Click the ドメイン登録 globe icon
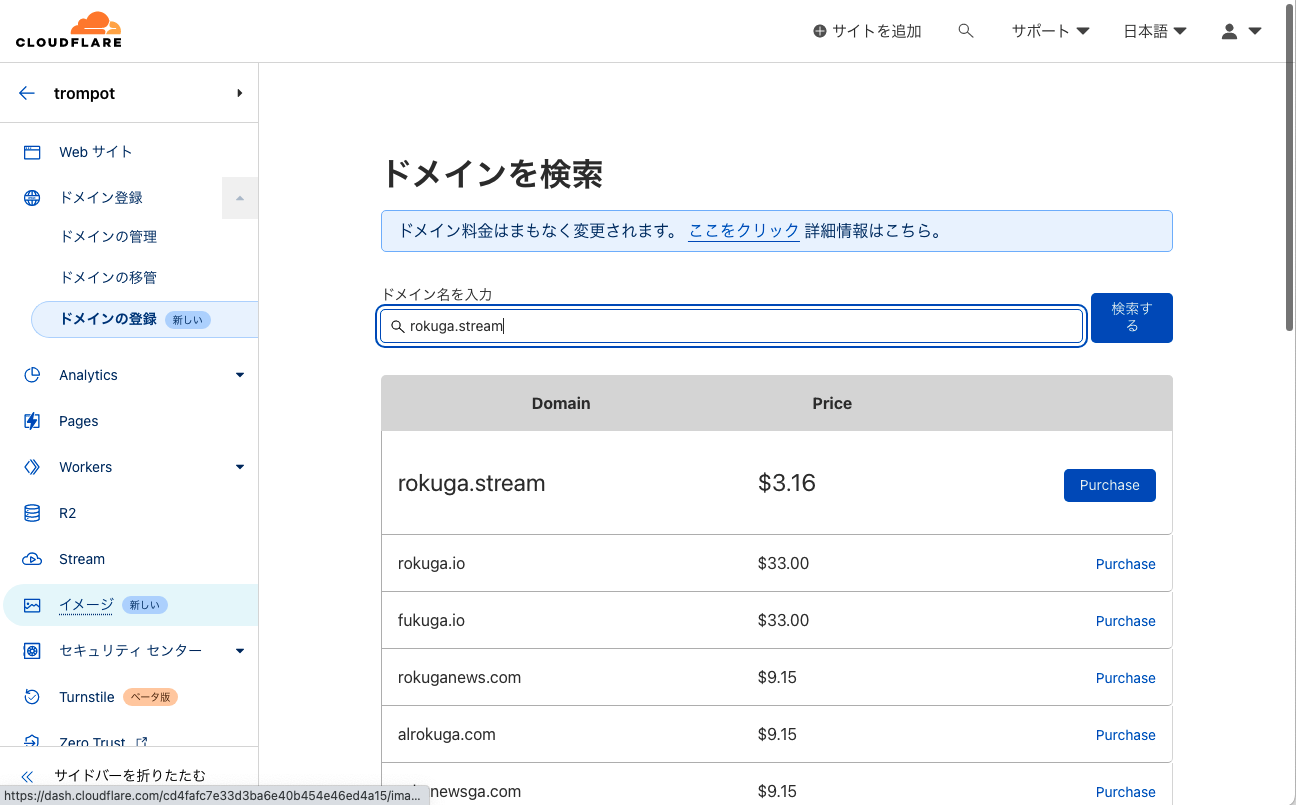Viewport: 1296px width, 805px height. coord(31,197)
